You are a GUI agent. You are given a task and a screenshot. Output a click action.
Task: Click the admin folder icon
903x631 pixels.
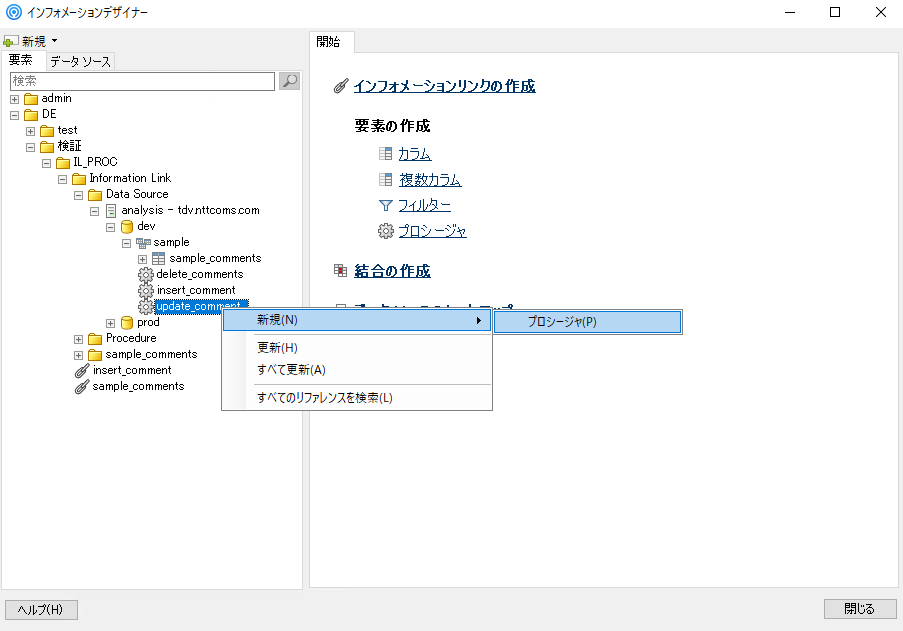tap(31, 99)
